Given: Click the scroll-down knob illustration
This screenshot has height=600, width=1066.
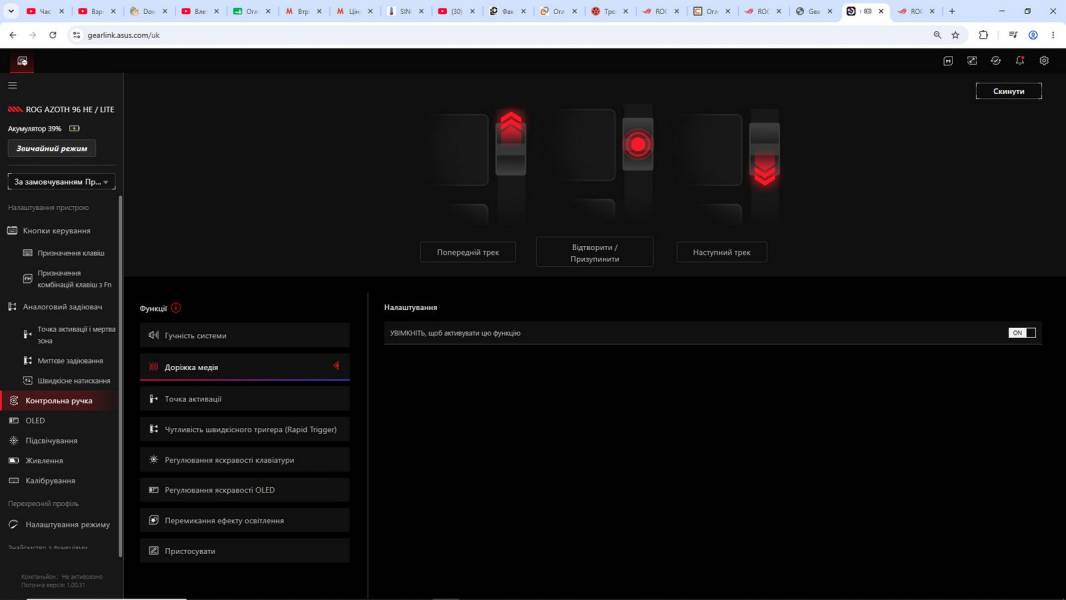Looking at the screenshot, I should [764, 155].
